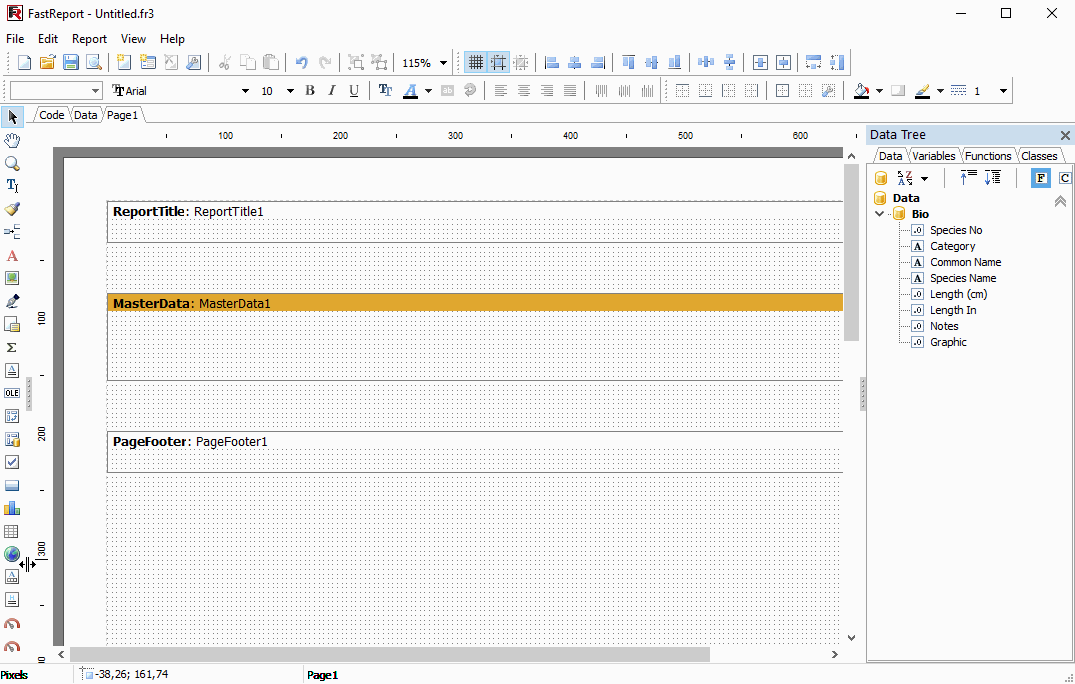
Task: Switch to the Variables tab
Action: point(933,156)
